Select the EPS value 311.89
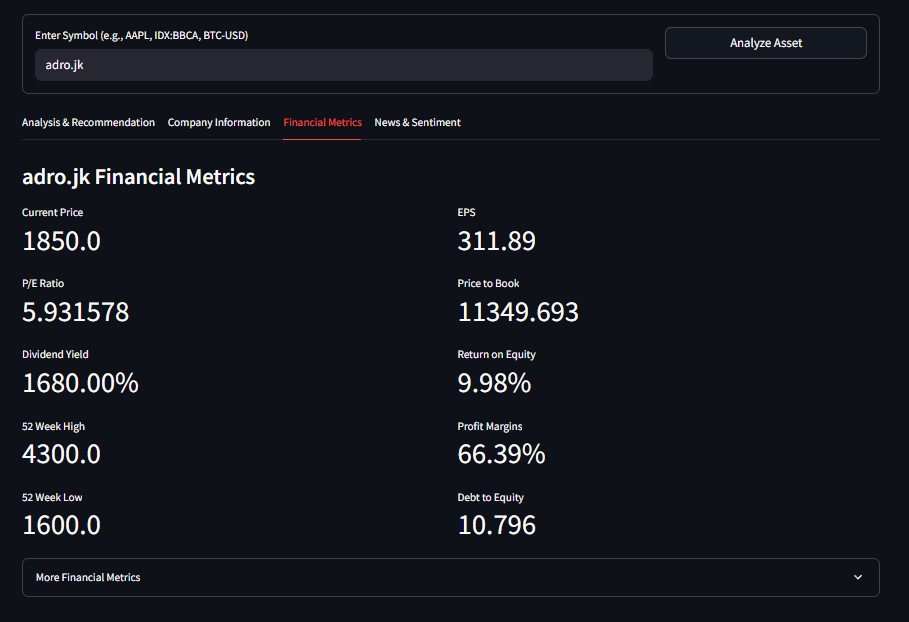The height and width of the screenshot is (622, 909). click(496, 241)
